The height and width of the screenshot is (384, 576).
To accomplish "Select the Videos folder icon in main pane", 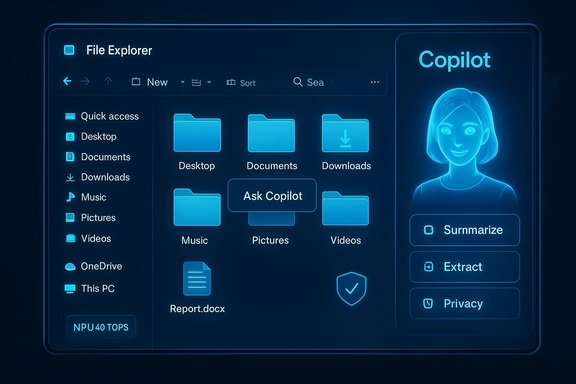I will [345, 208].
